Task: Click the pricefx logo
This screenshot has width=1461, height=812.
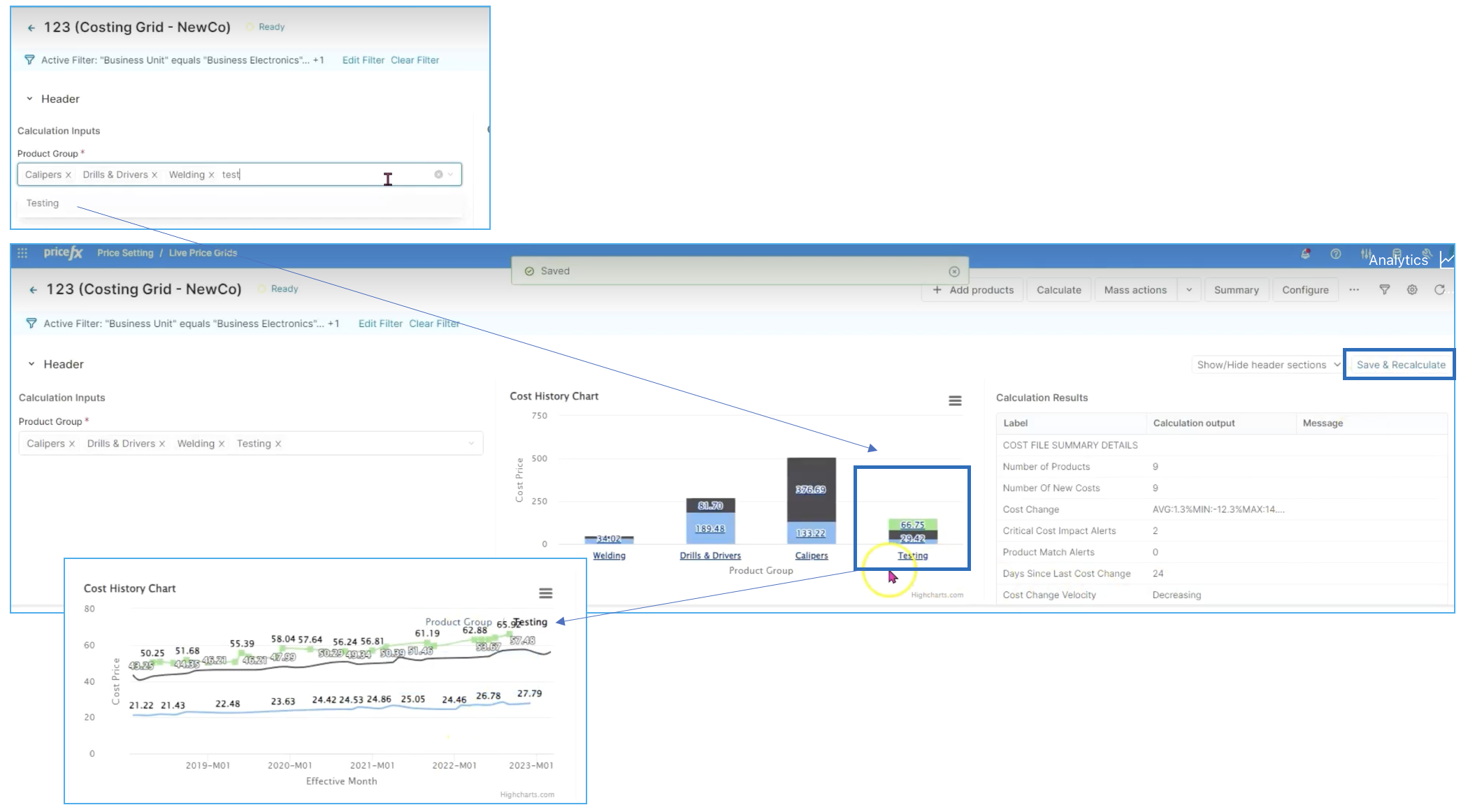Action: click(63, 252)
